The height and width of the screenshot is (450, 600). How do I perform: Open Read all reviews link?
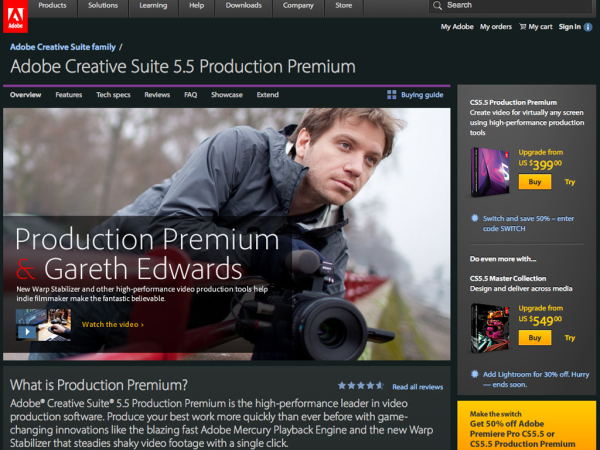417,387
